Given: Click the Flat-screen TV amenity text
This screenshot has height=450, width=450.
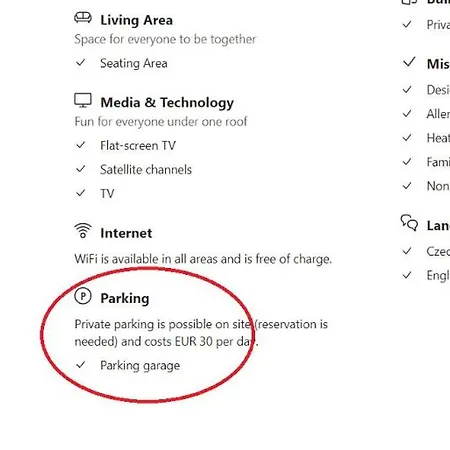Looking at the screenshot, I should coord(138,146).
